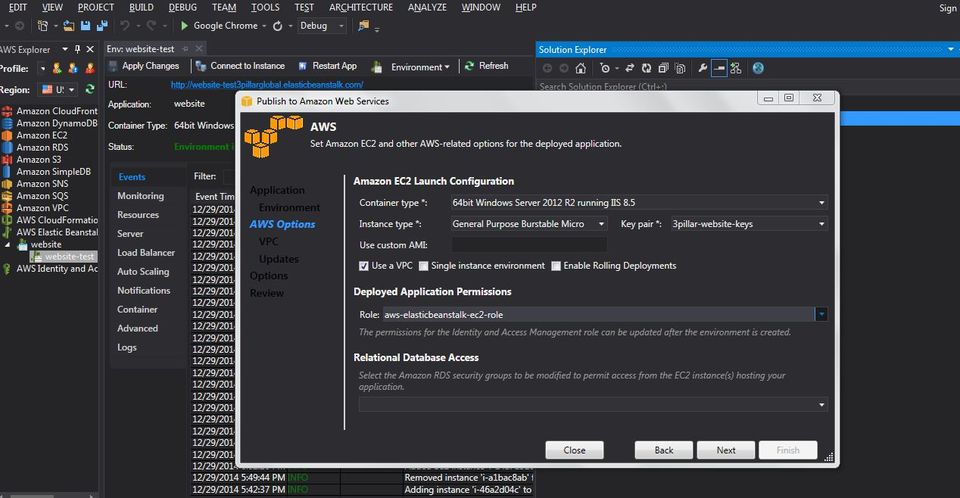Click the Open File folder icon

tap(69, 26)
